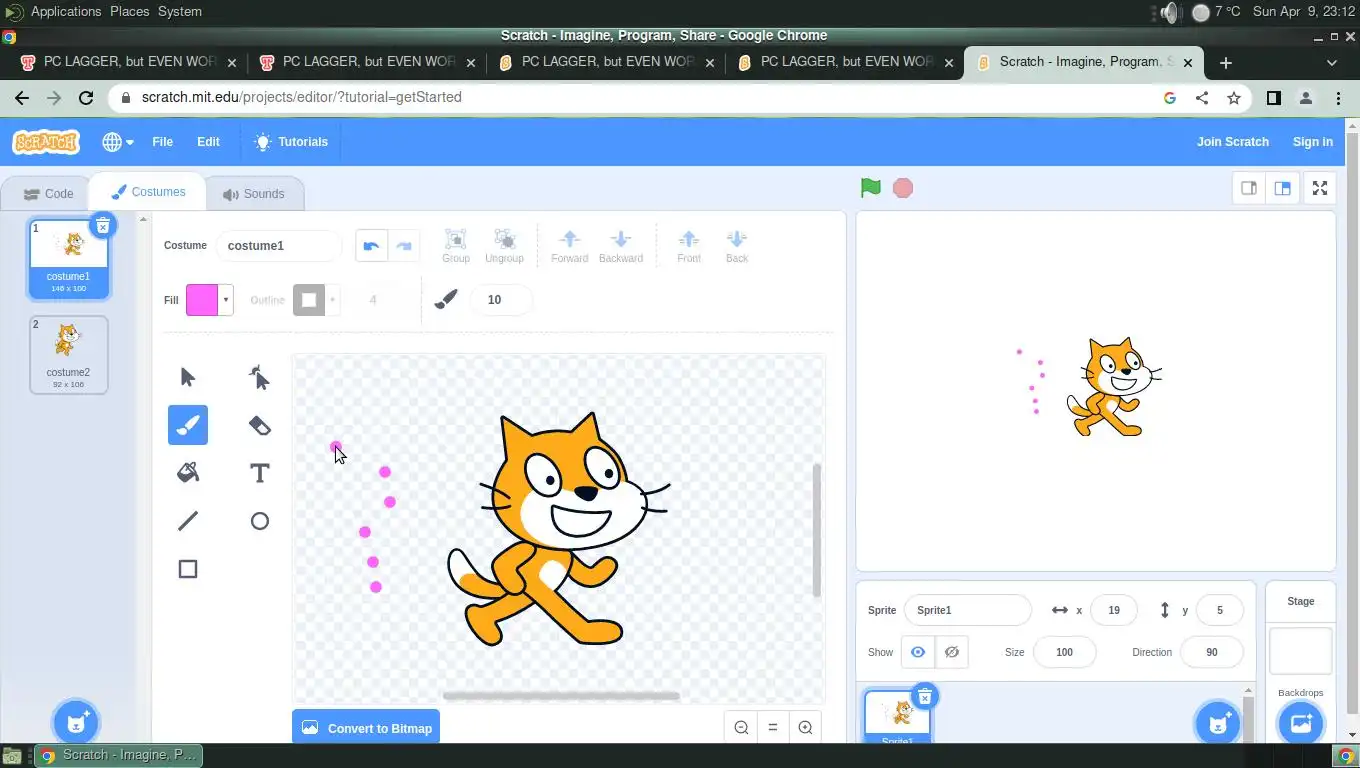
Task: Delete Sprite1 with trash icon
Action: (925, 697)
